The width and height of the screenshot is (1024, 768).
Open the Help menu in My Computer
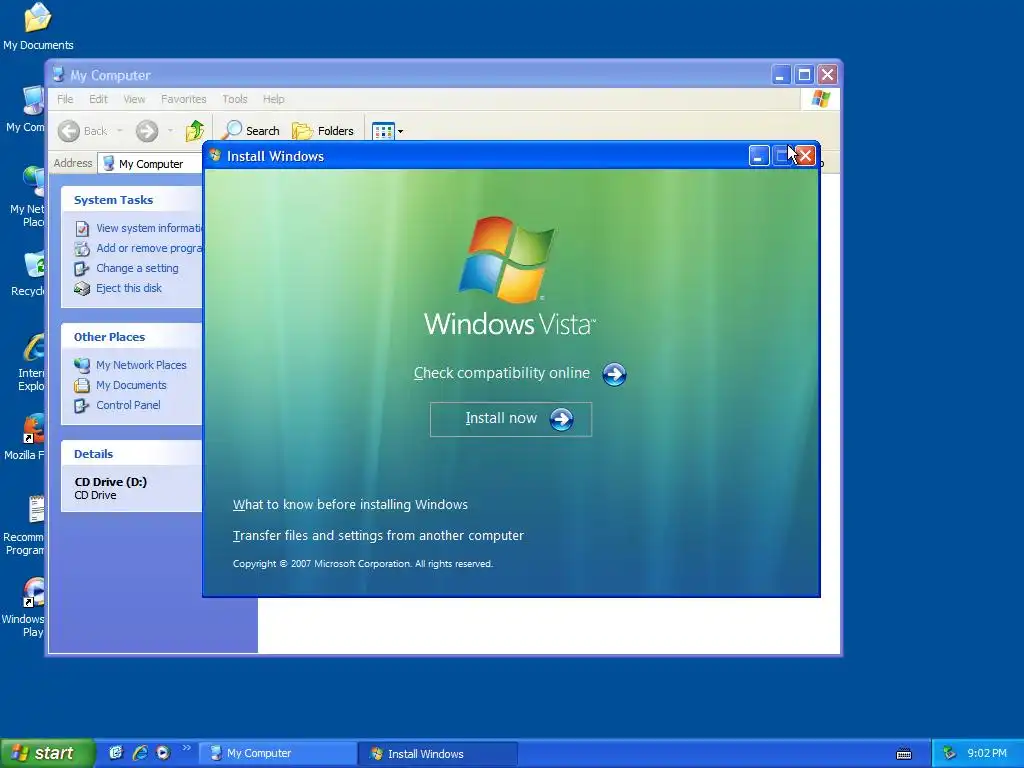(x=274, y=99)
